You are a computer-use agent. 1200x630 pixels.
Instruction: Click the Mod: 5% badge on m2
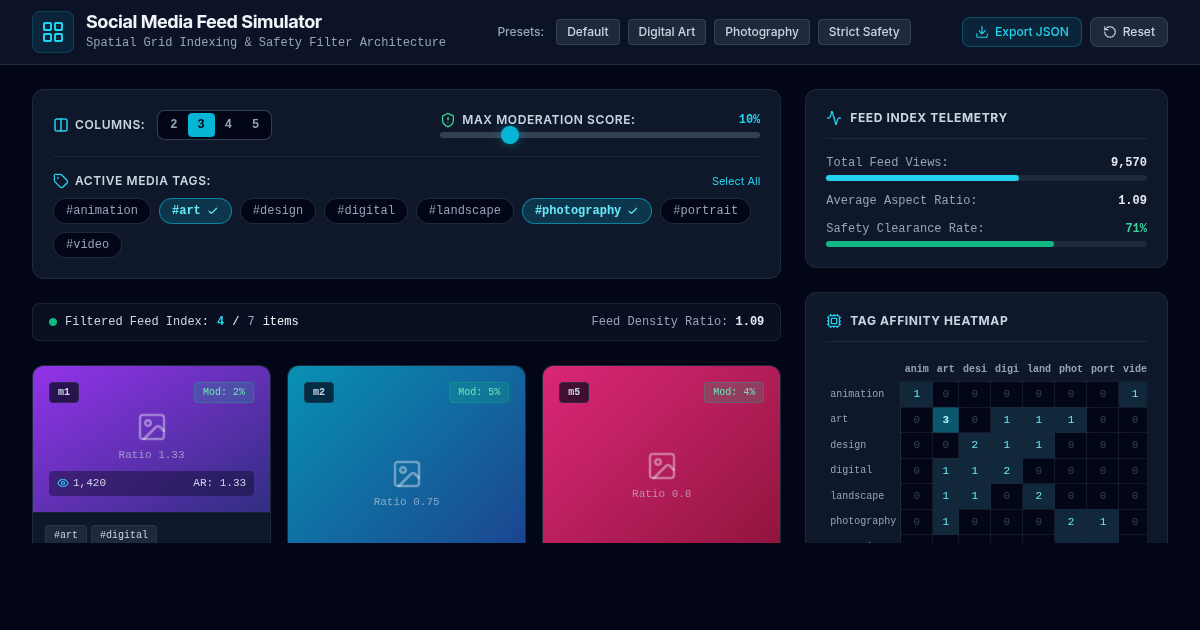point(479,392)
